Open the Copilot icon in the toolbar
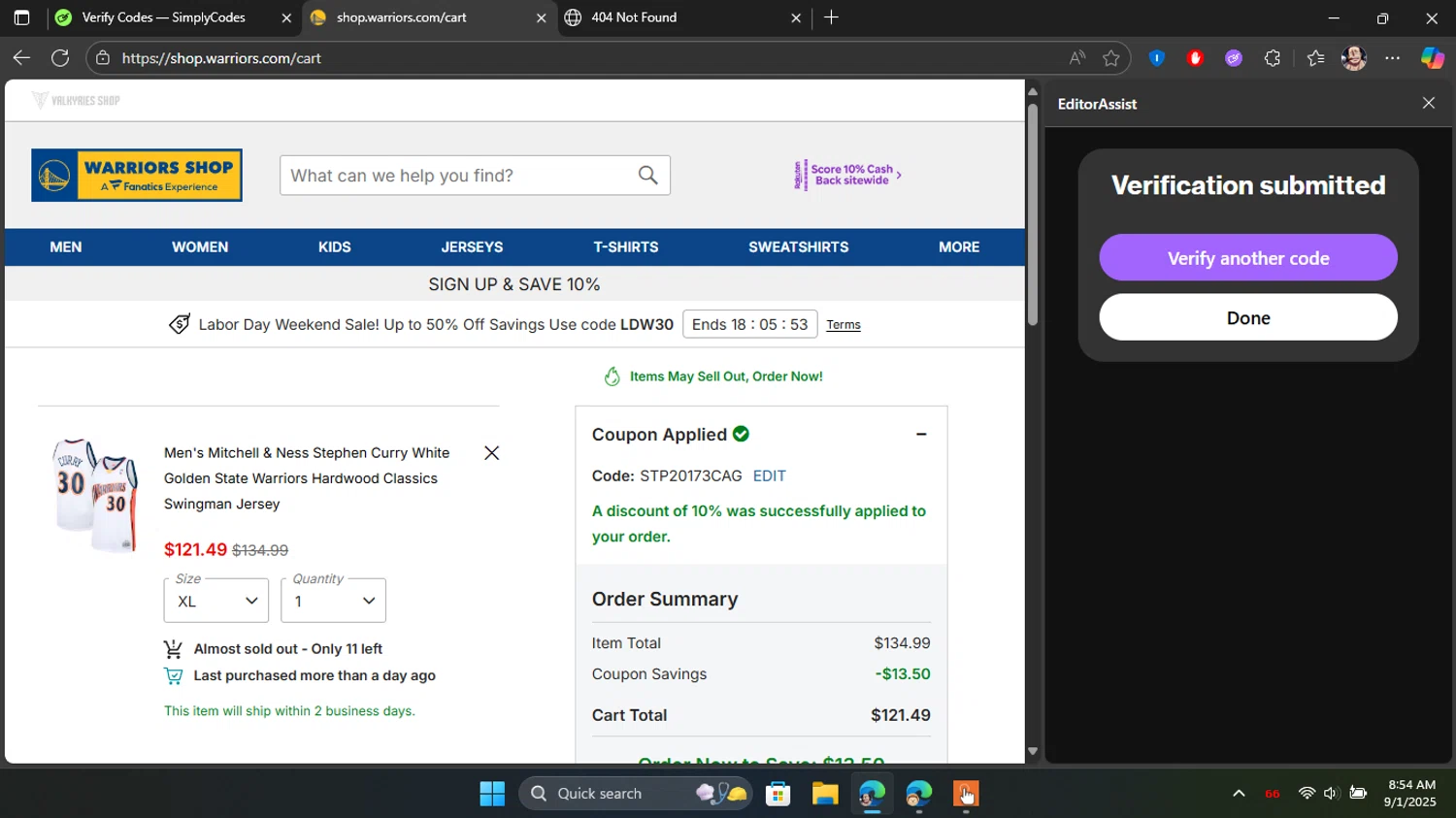The width and height of the screenshot is (1456, 818). click(1433, 58)
